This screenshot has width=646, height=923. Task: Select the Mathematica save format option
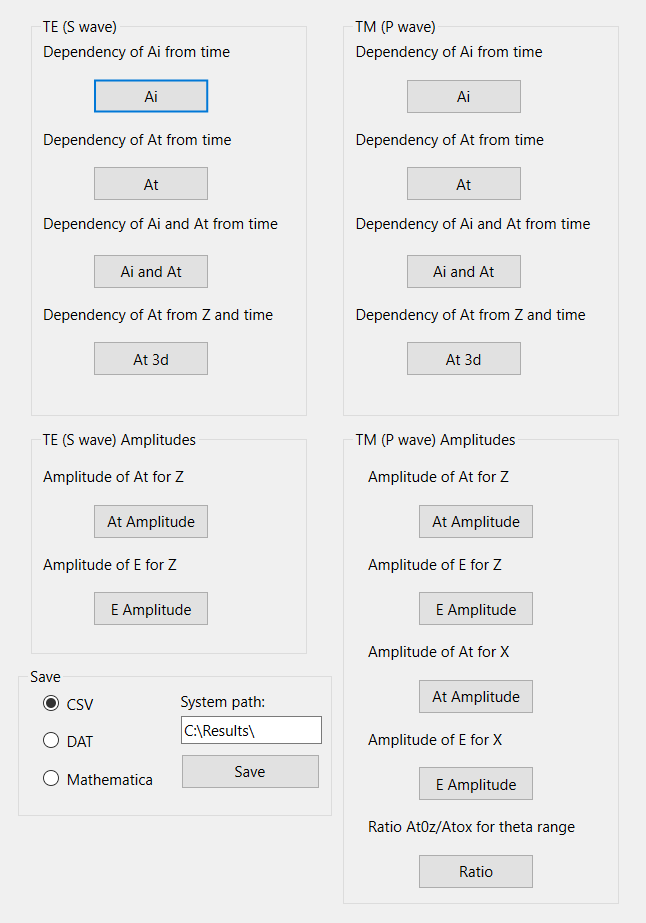pyautogui.click(x=98, y=779)
